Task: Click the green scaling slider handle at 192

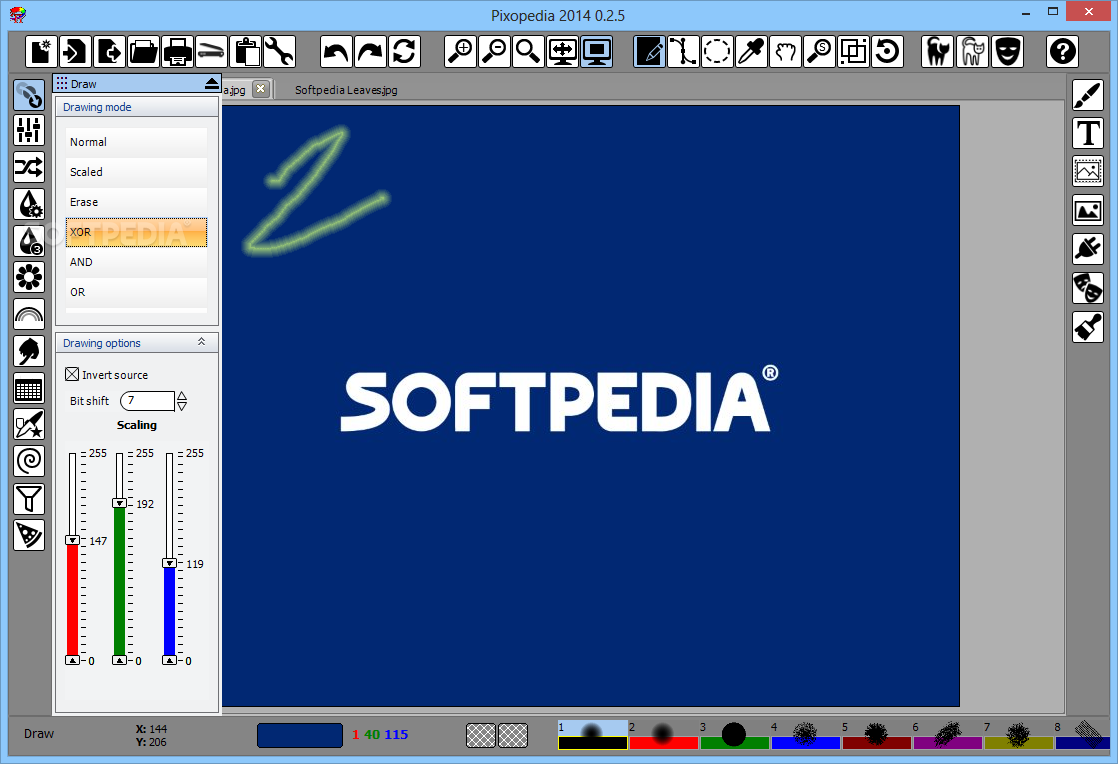Action: [x=120, y=503]
